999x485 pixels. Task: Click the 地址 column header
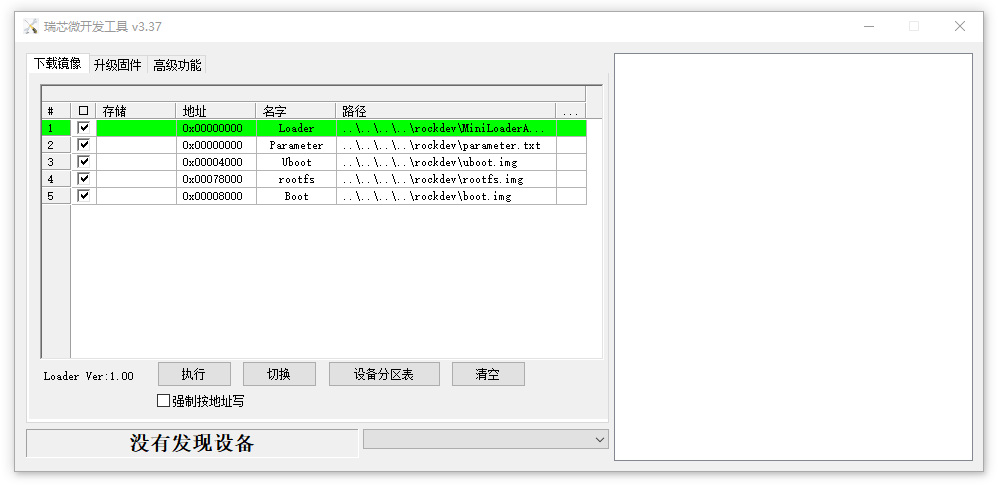click(x=216, y=111)
